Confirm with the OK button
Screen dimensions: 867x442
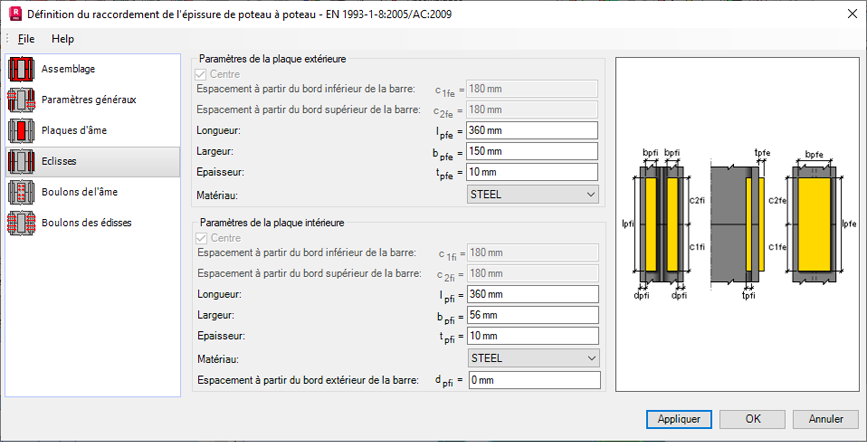pos(752,419)
